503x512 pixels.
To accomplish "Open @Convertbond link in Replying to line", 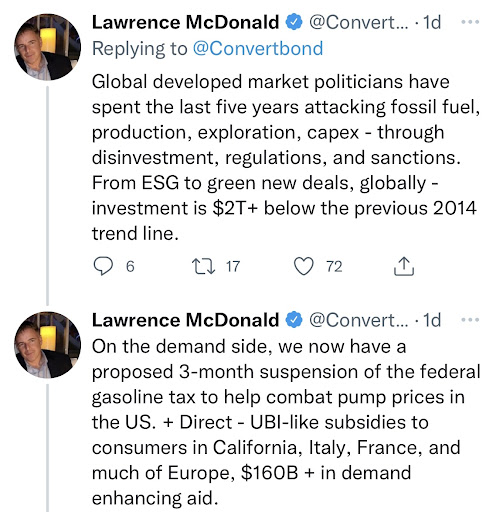I will 258,48.
